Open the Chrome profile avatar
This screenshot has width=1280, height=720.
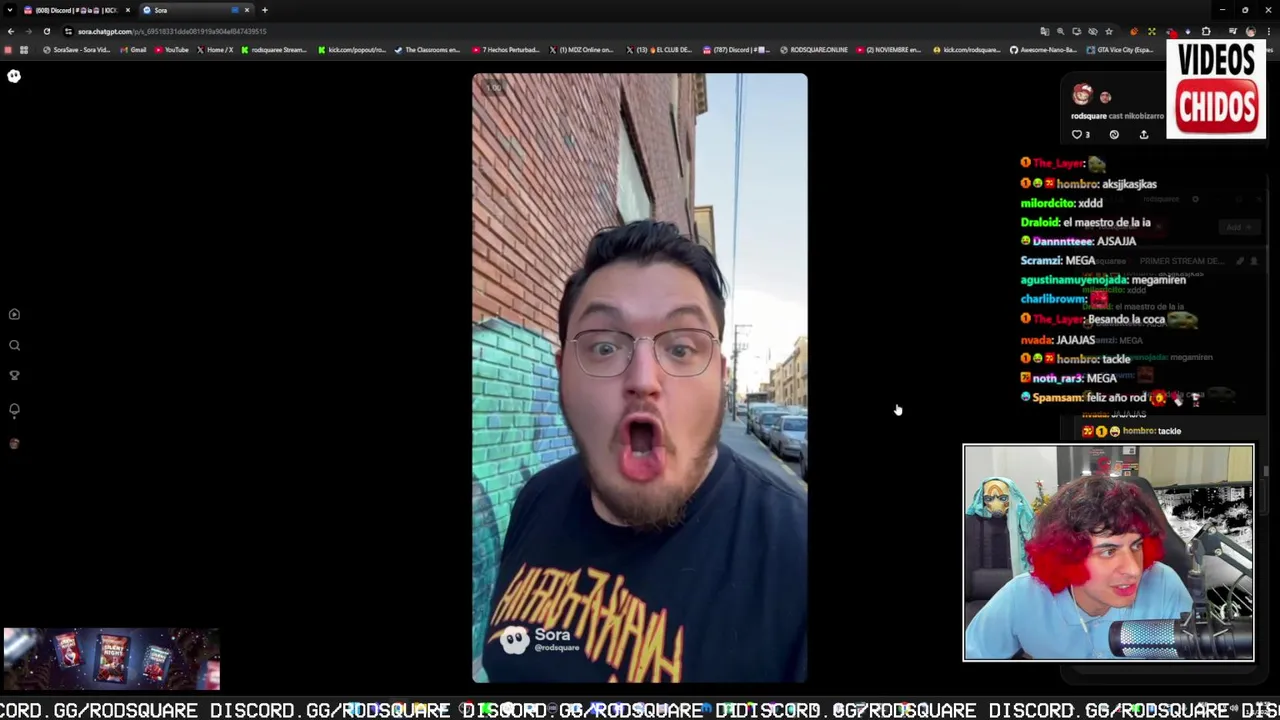[x=1251, y=31]
